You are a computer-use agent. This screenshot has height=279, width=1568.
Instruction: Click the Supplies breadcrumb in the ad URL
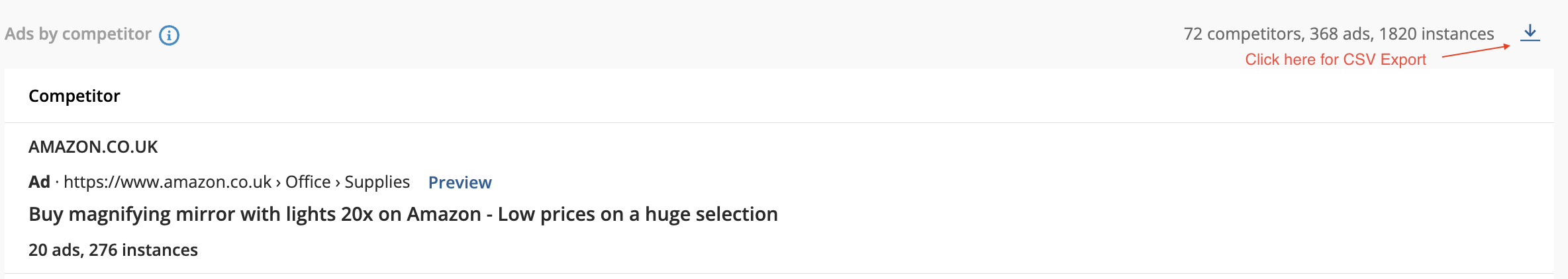pos(377,182)
